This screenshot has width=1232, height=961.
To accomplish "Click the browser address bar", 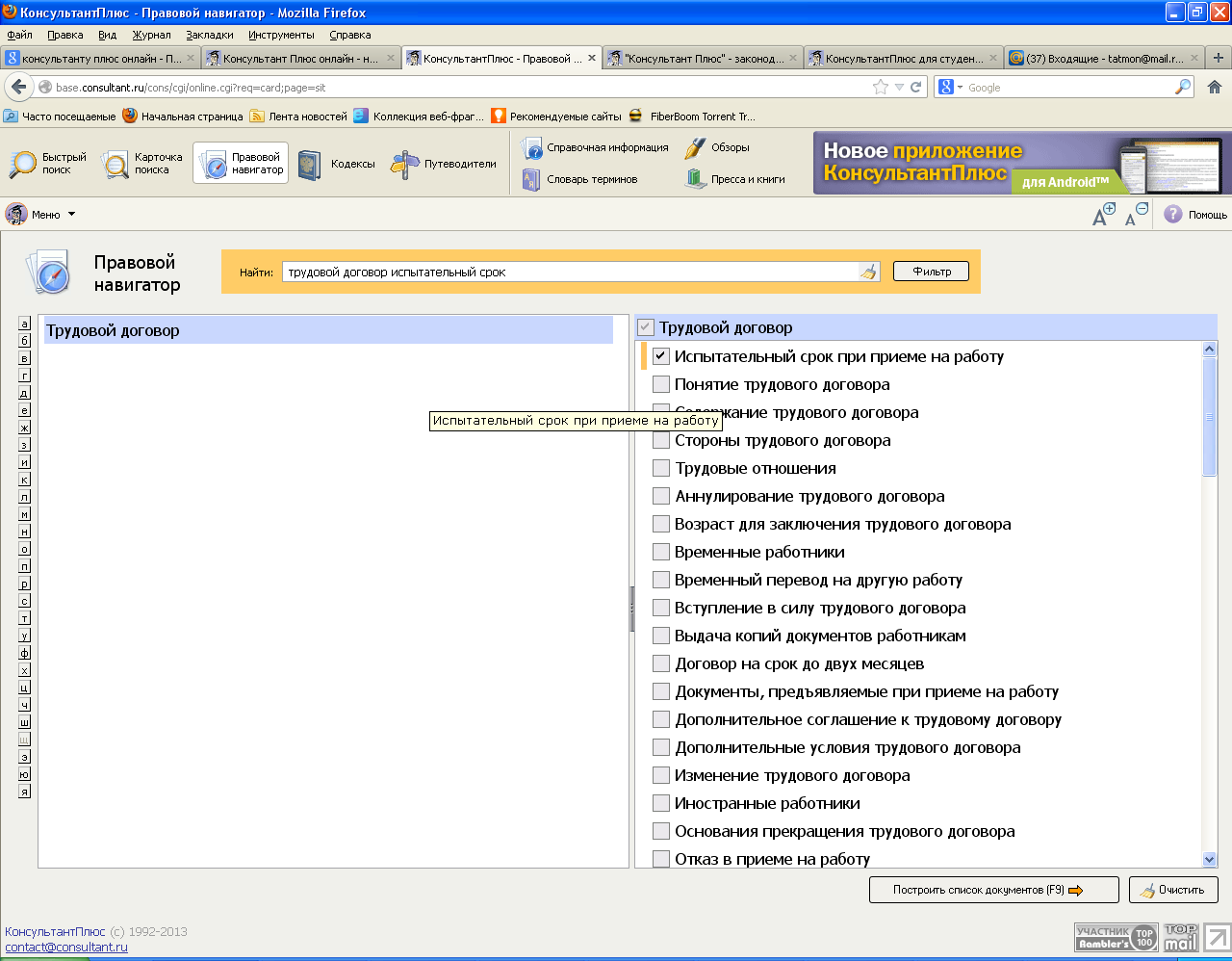I will pyautogui.click(x=462, y=87).
